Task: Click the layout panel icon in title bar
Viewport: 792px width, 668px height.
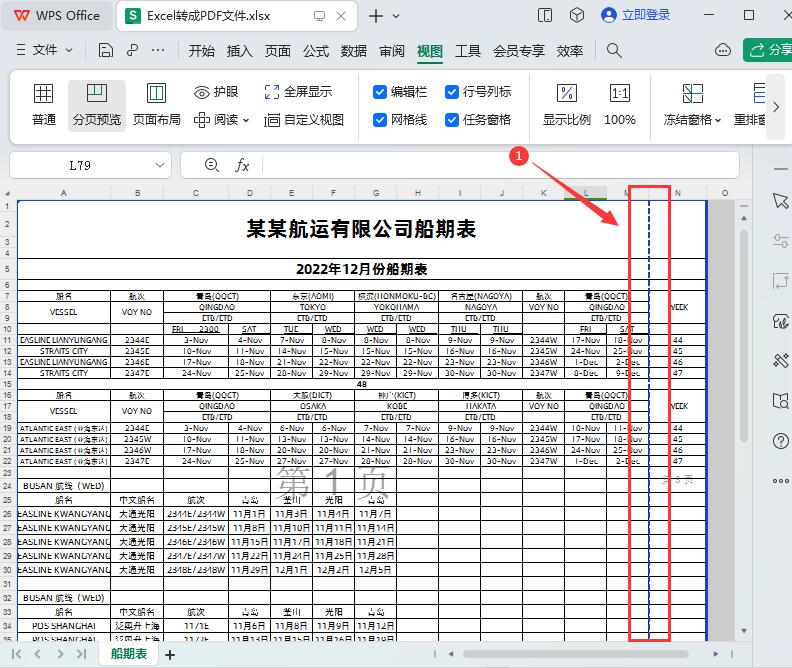Action: click(544, 16)
